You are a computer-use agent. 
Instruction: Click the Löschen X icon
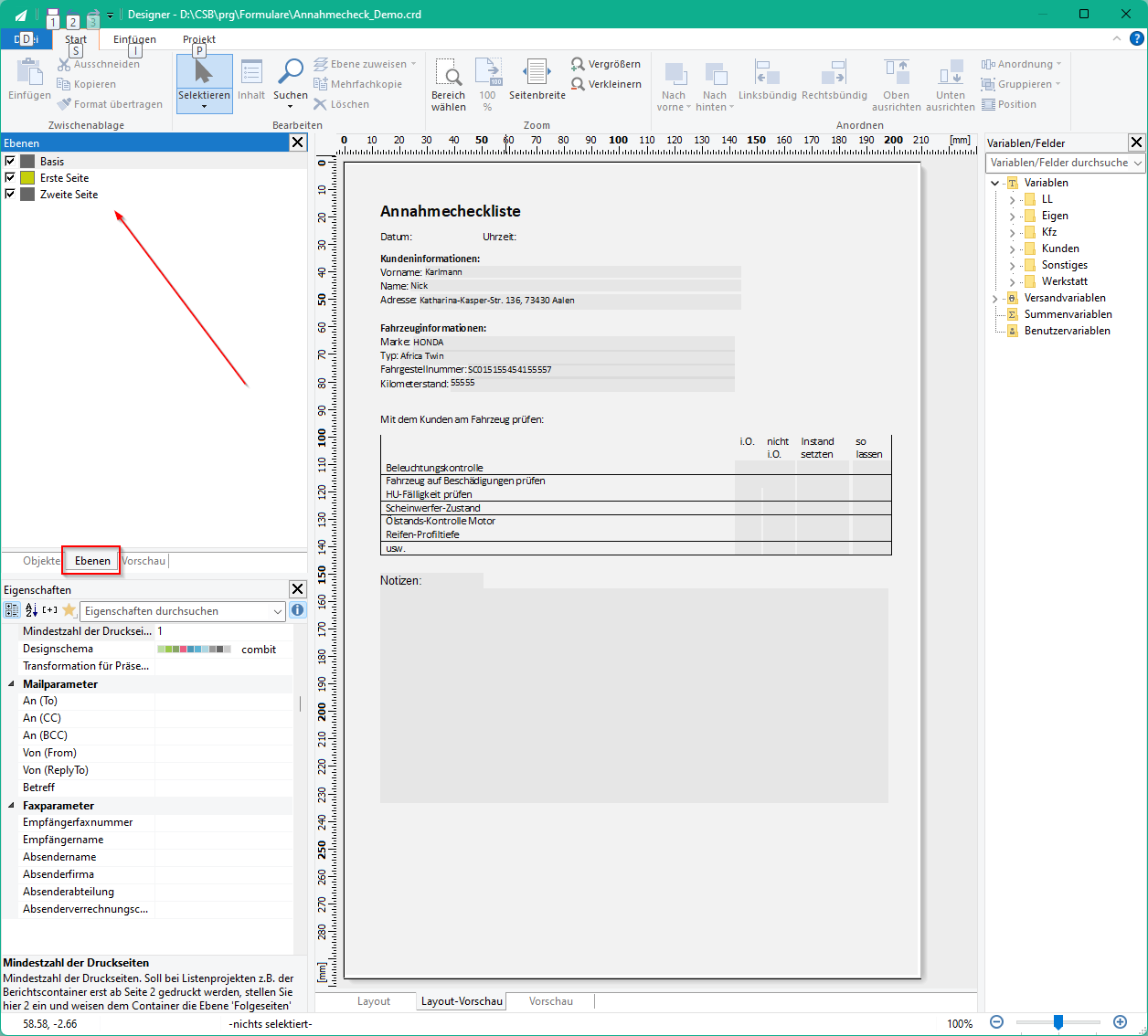click(321, 104)
